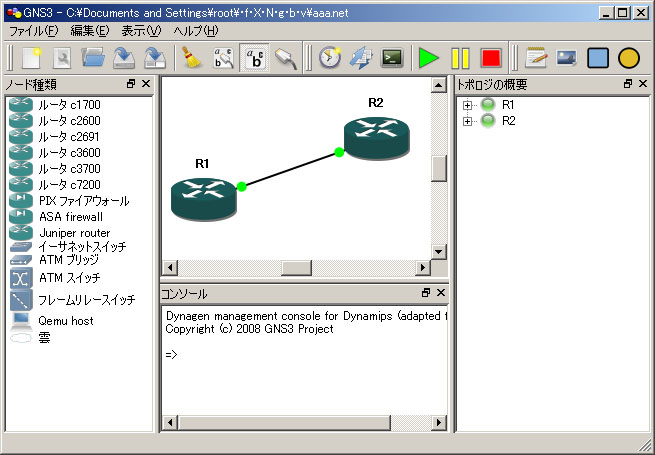Click console horizontal scrollbar left arrow
The height and width of the screenshot is (455, 655).
click(170, 422)
